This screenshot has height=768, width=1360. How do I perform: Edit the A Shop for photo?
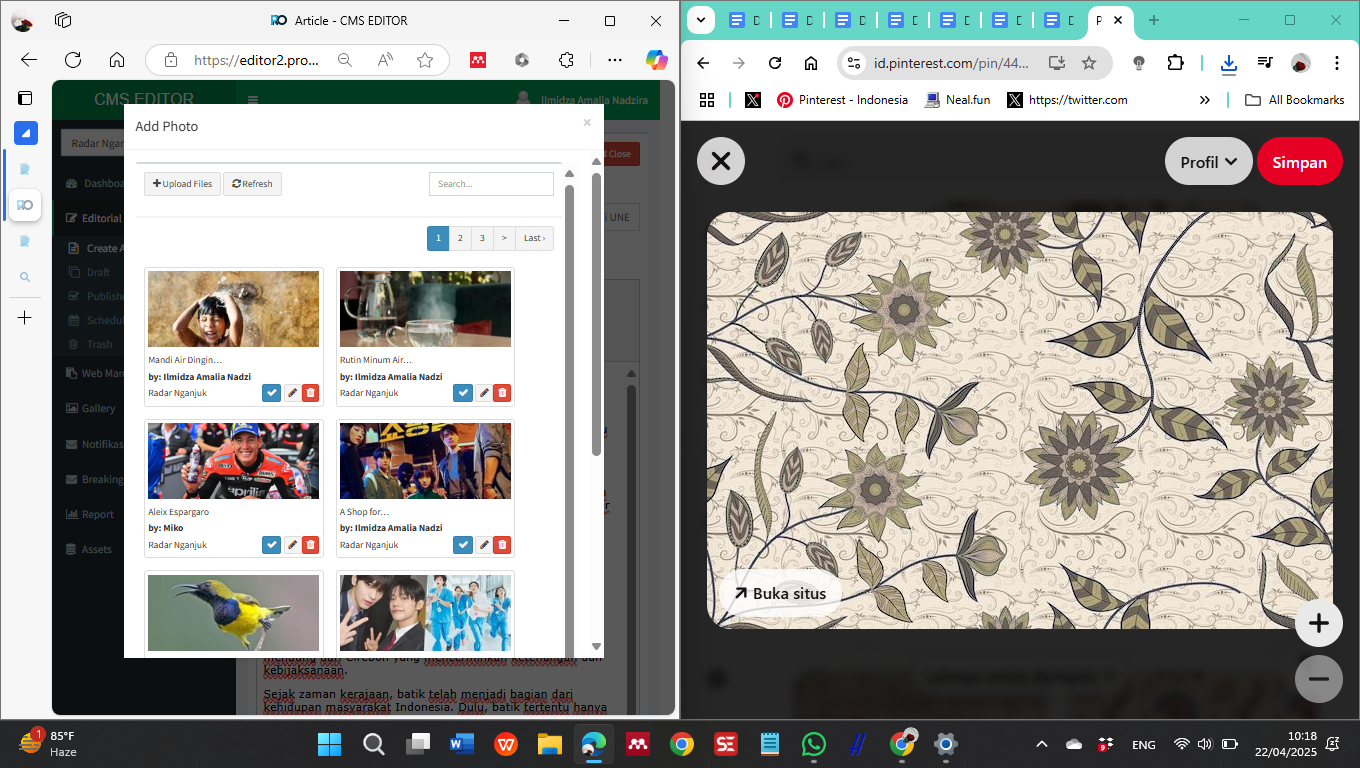[484, 545]
